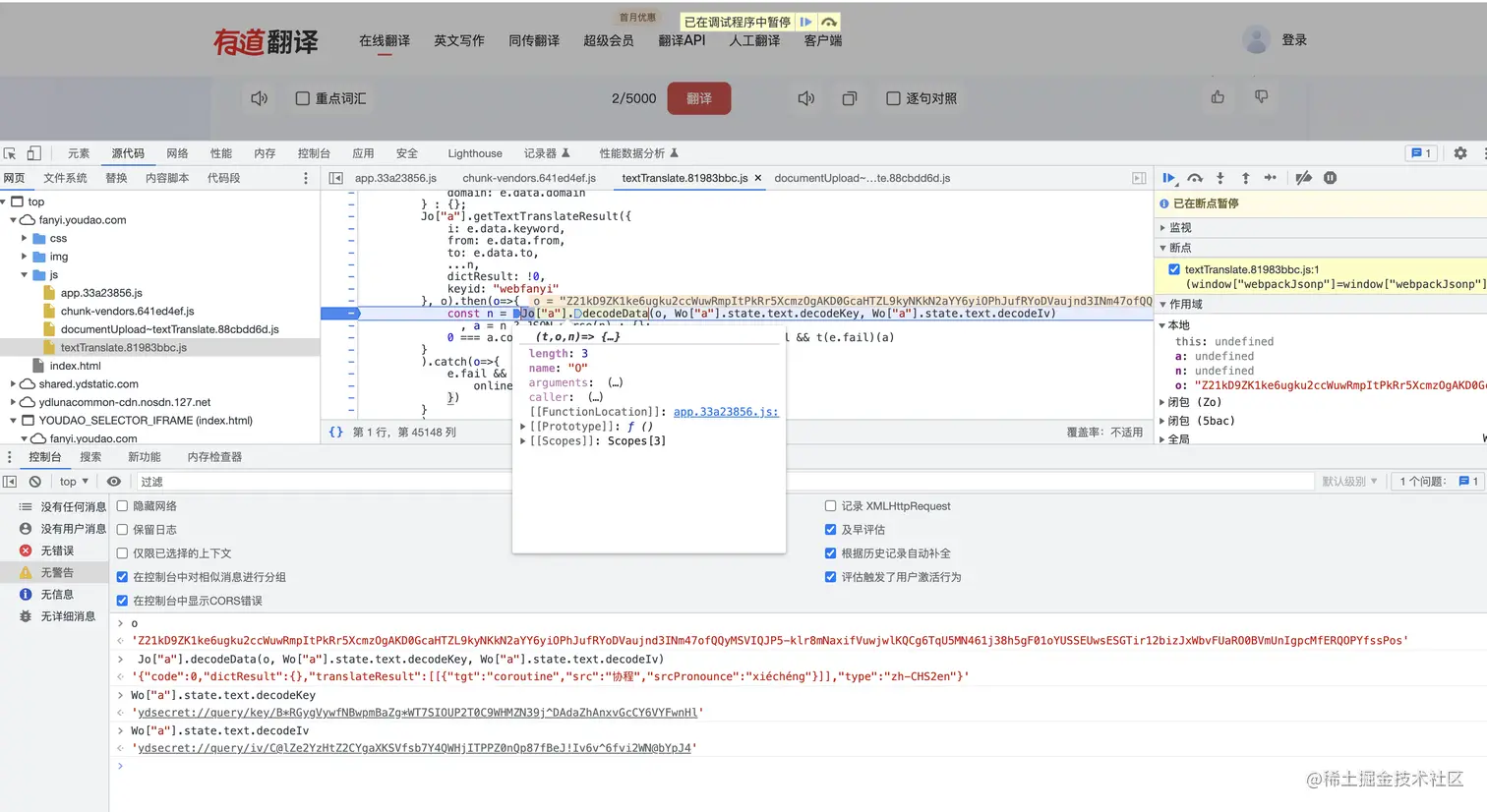Open 英文写作 in site navigation
Viewport: 1487px width, 812px height.
click(459, 40)
